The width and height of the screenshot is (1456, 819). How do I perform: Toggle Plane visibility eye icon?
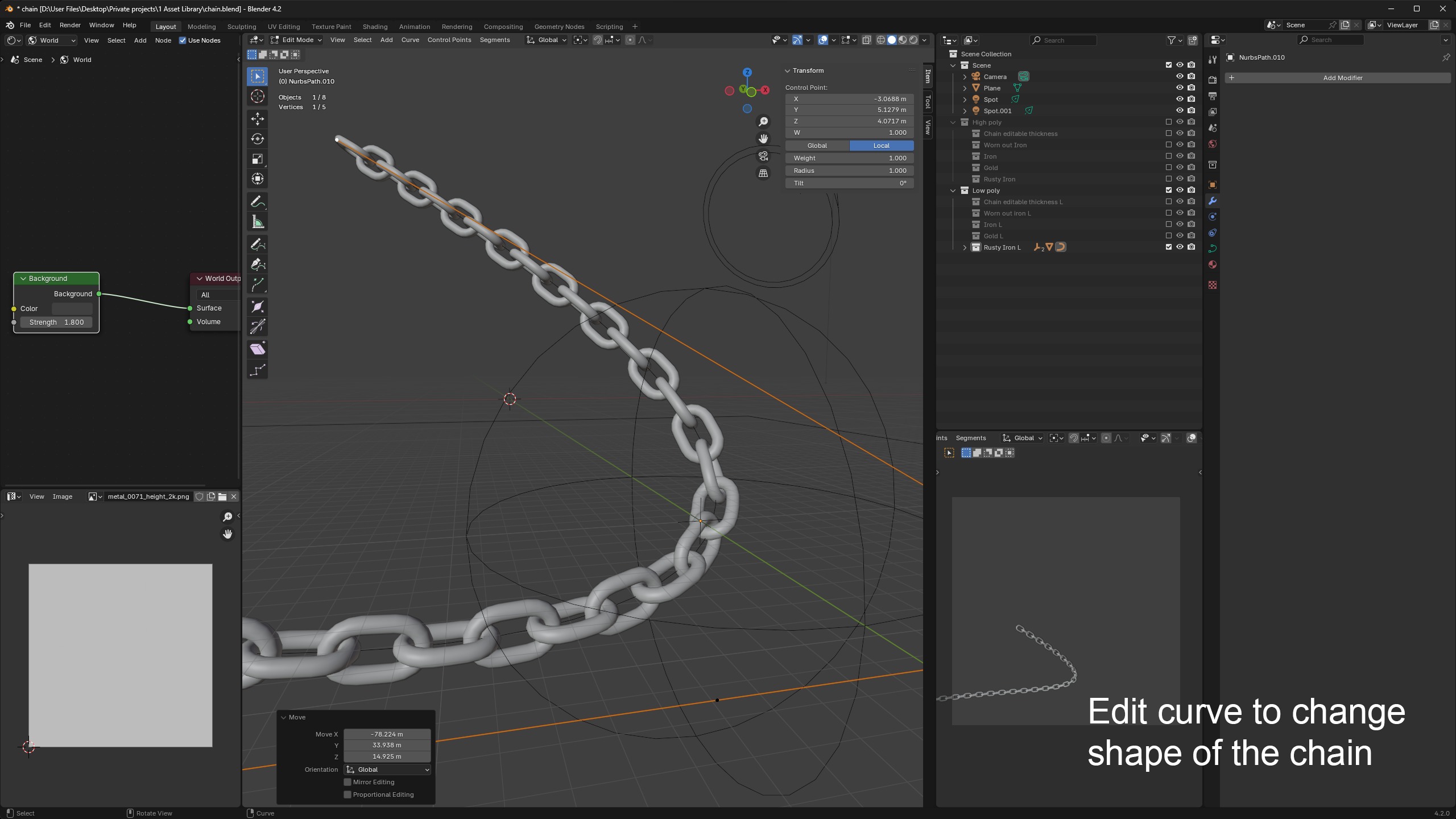click(1180, 88)
